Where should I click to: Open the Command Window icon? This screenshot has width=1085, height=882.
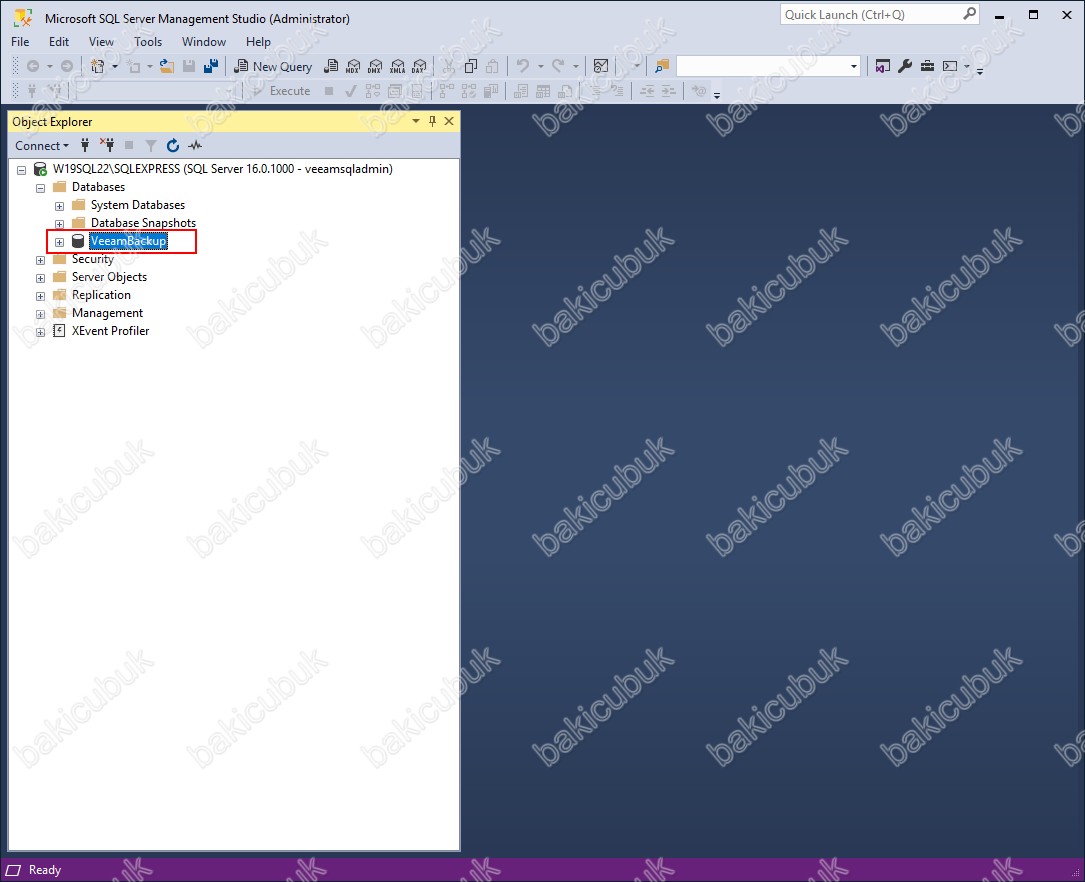(950, 66)
